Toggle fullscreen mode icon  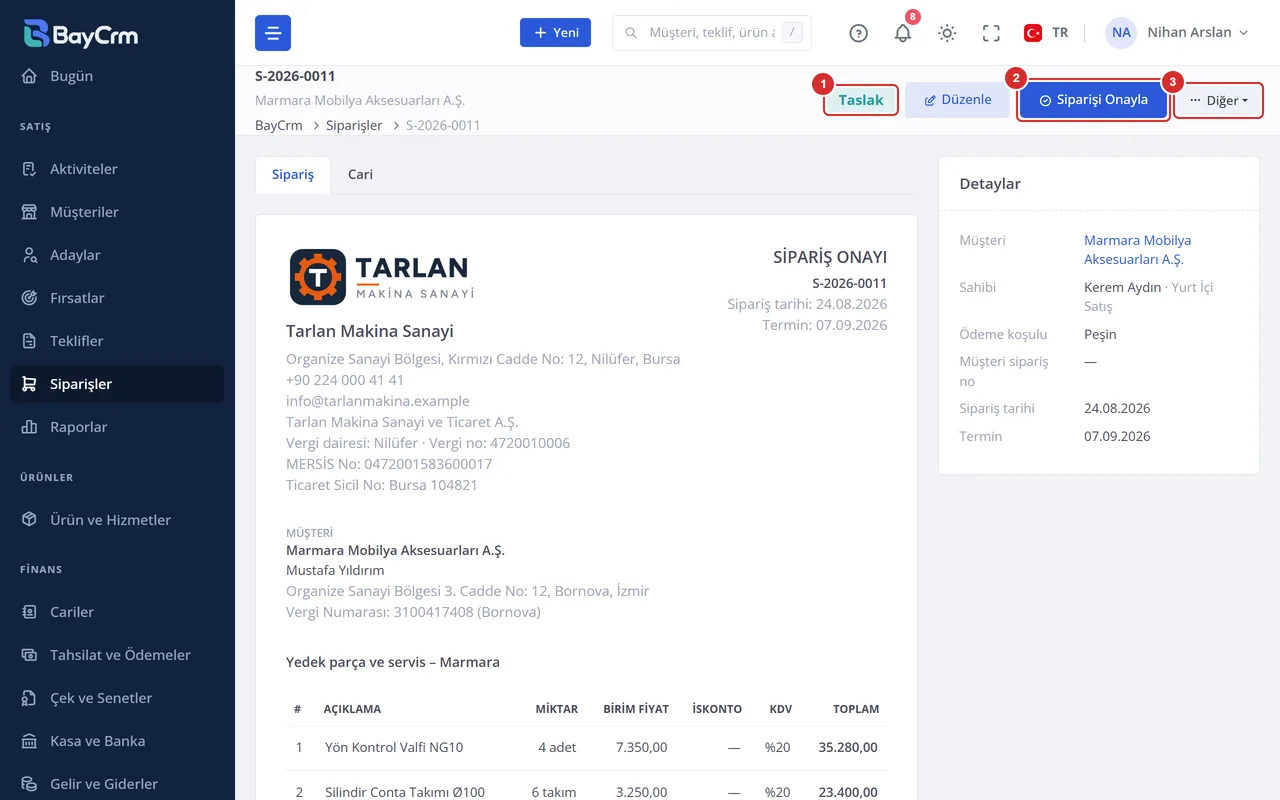pyautogui.click(x=991, y=33)
